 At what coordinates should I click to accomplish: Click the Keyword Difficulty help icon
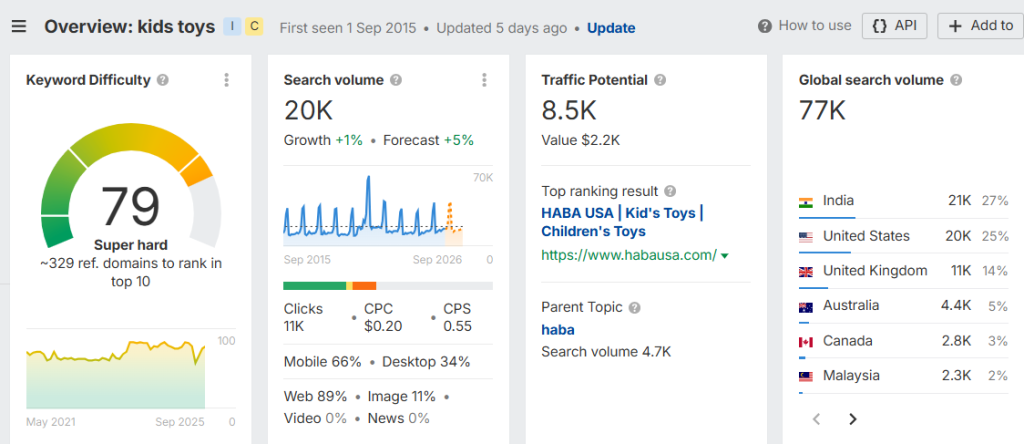[x=163, y=80]
